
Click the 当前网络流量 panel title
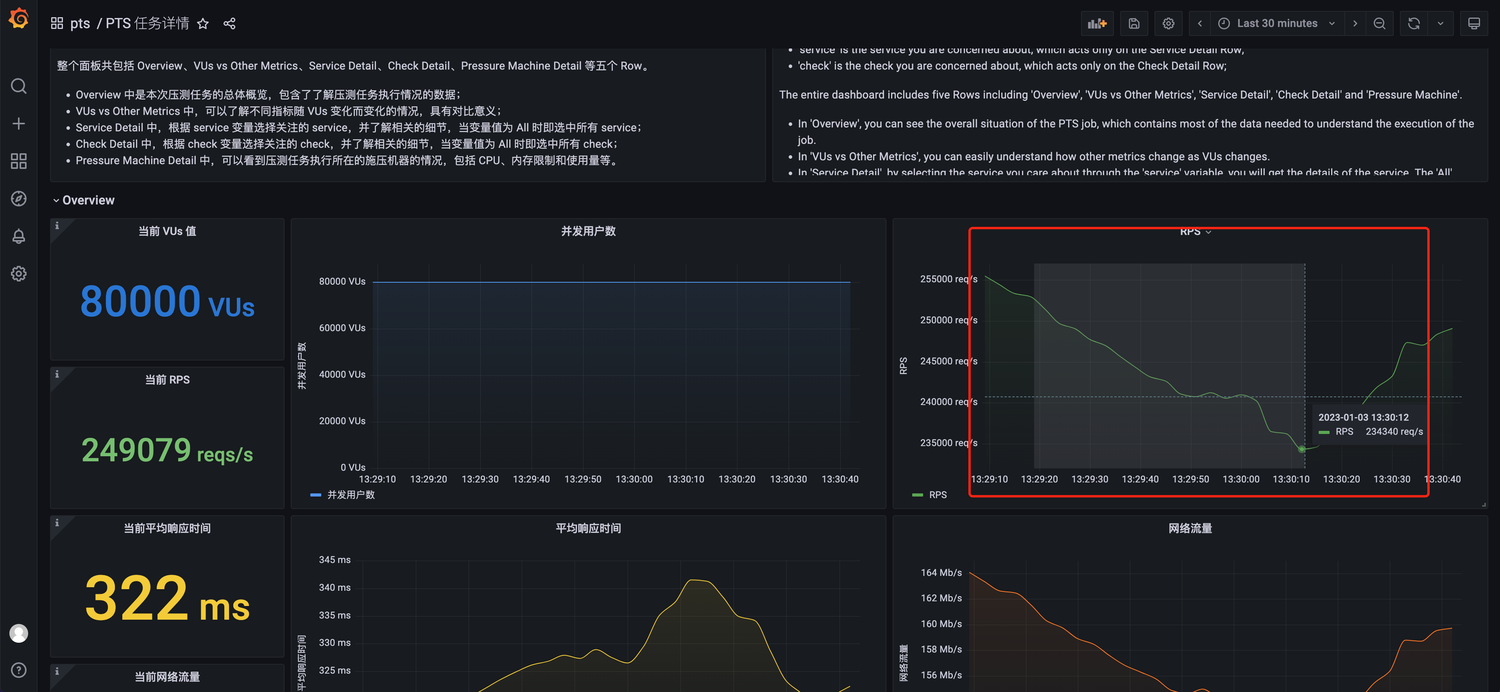(167, 677)
